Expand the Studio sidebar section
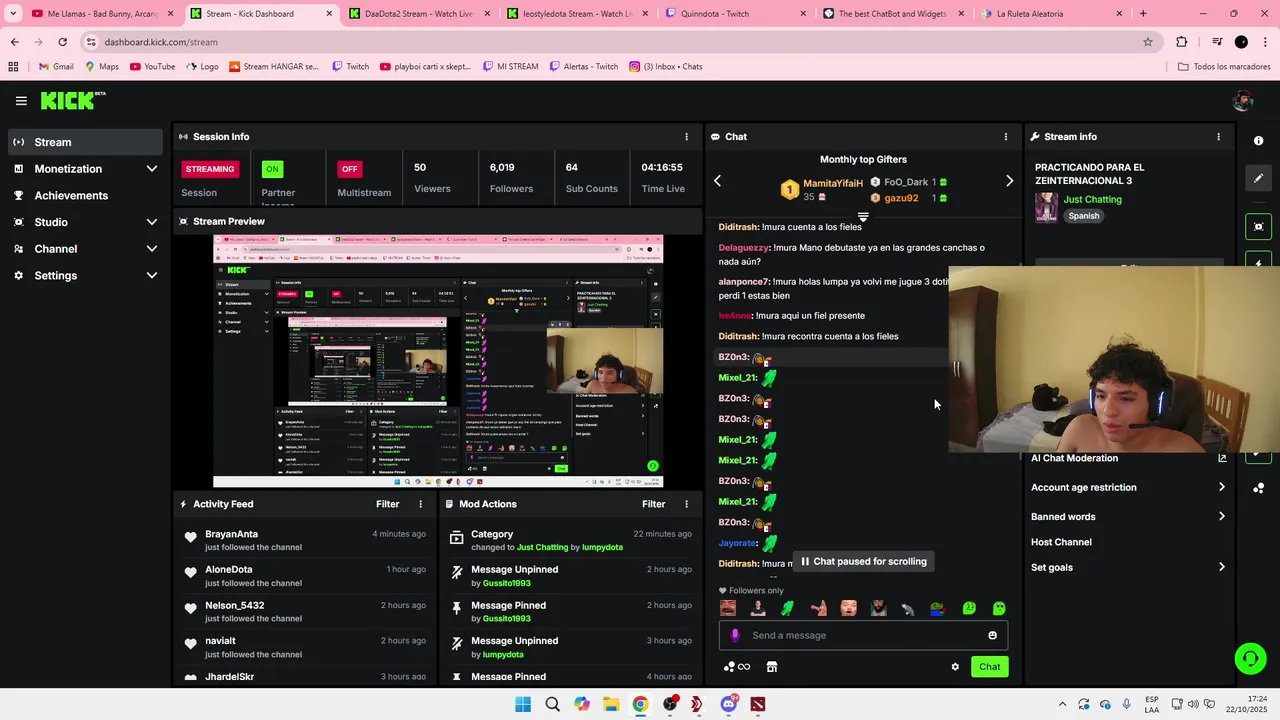The height and width of the screenshot is (720, 1280). [x=152, y=222]
